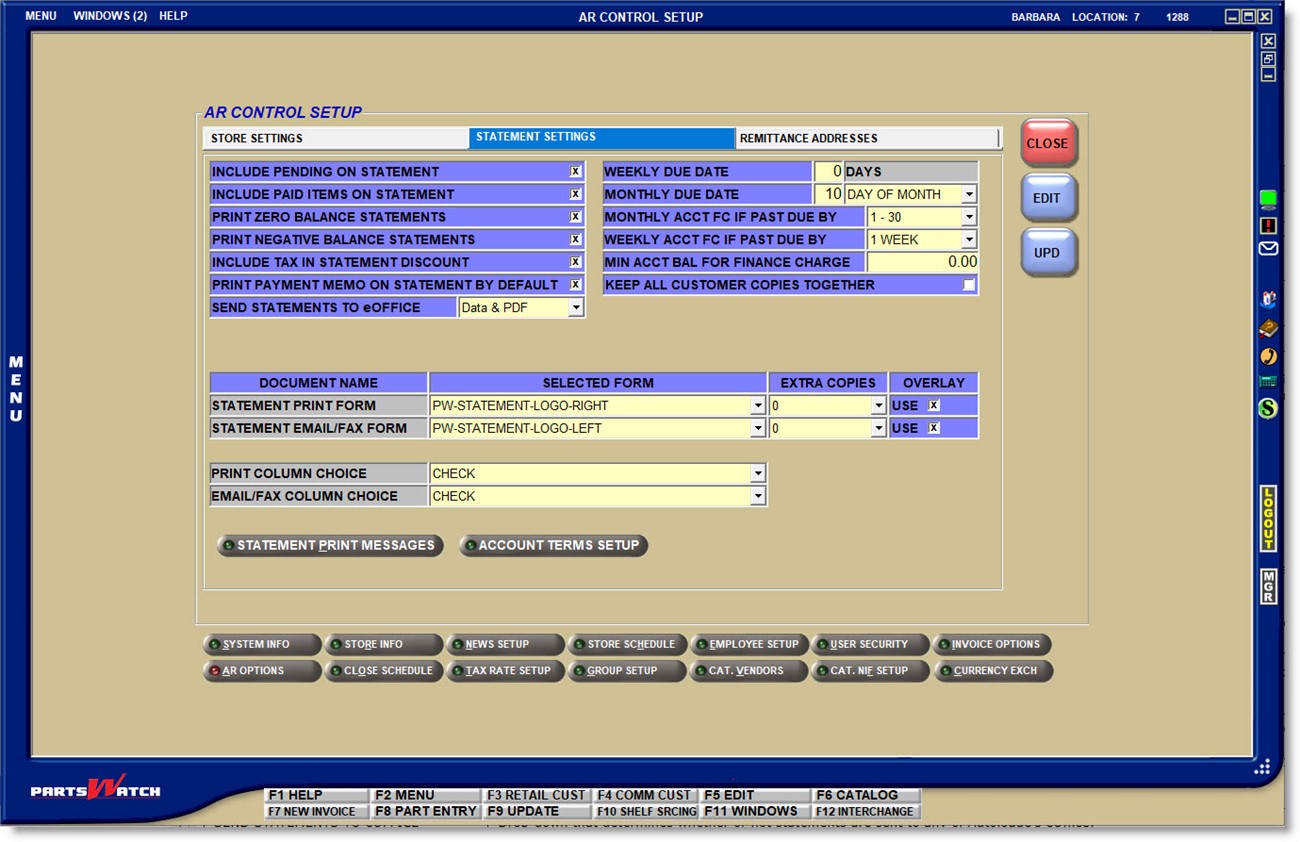Click the MGR icon in right sidebar
The height and width of the screenshot is (842, 1300).
pyautogui.click(x=1268, y=586)
